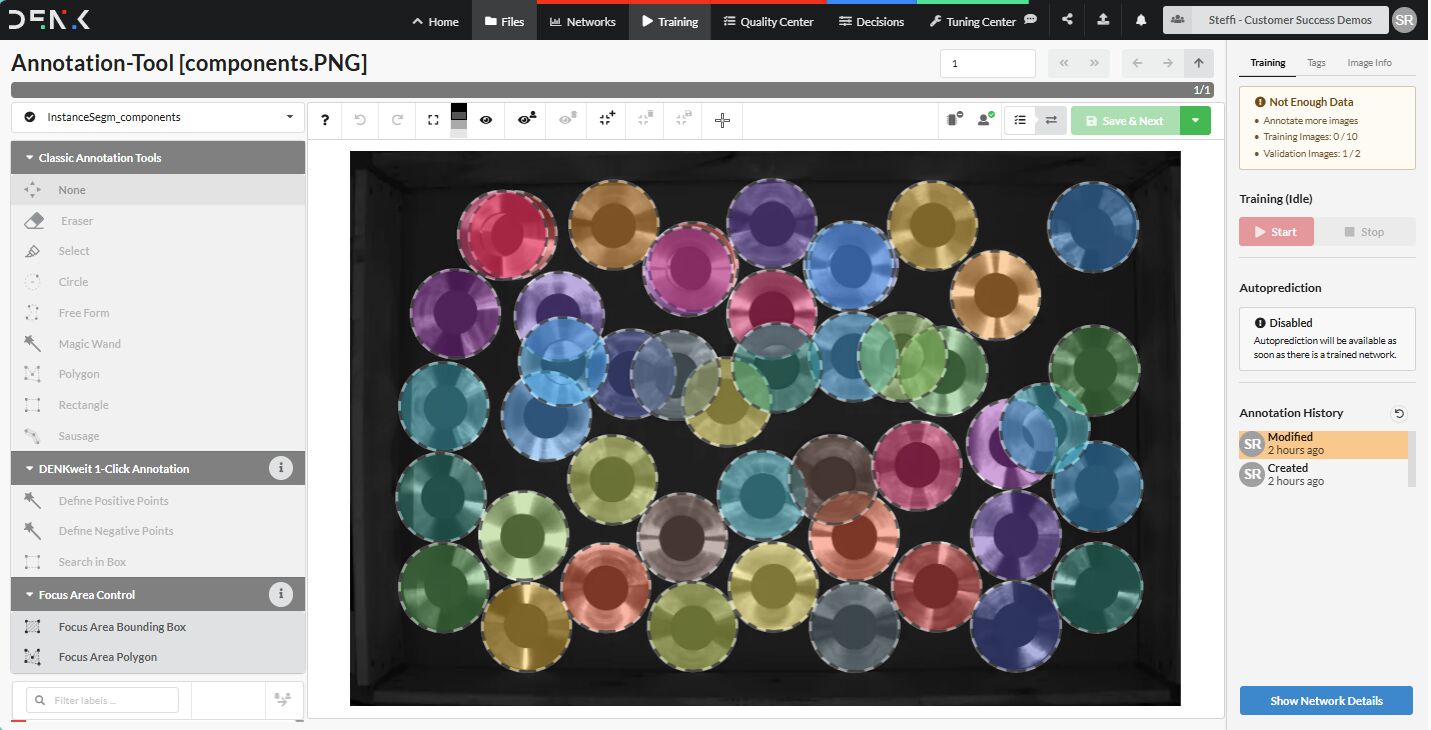Viewport: 1431px width, 730px height.
Task: Click the share icon in top bar
Action: (x=1068, y=20)
